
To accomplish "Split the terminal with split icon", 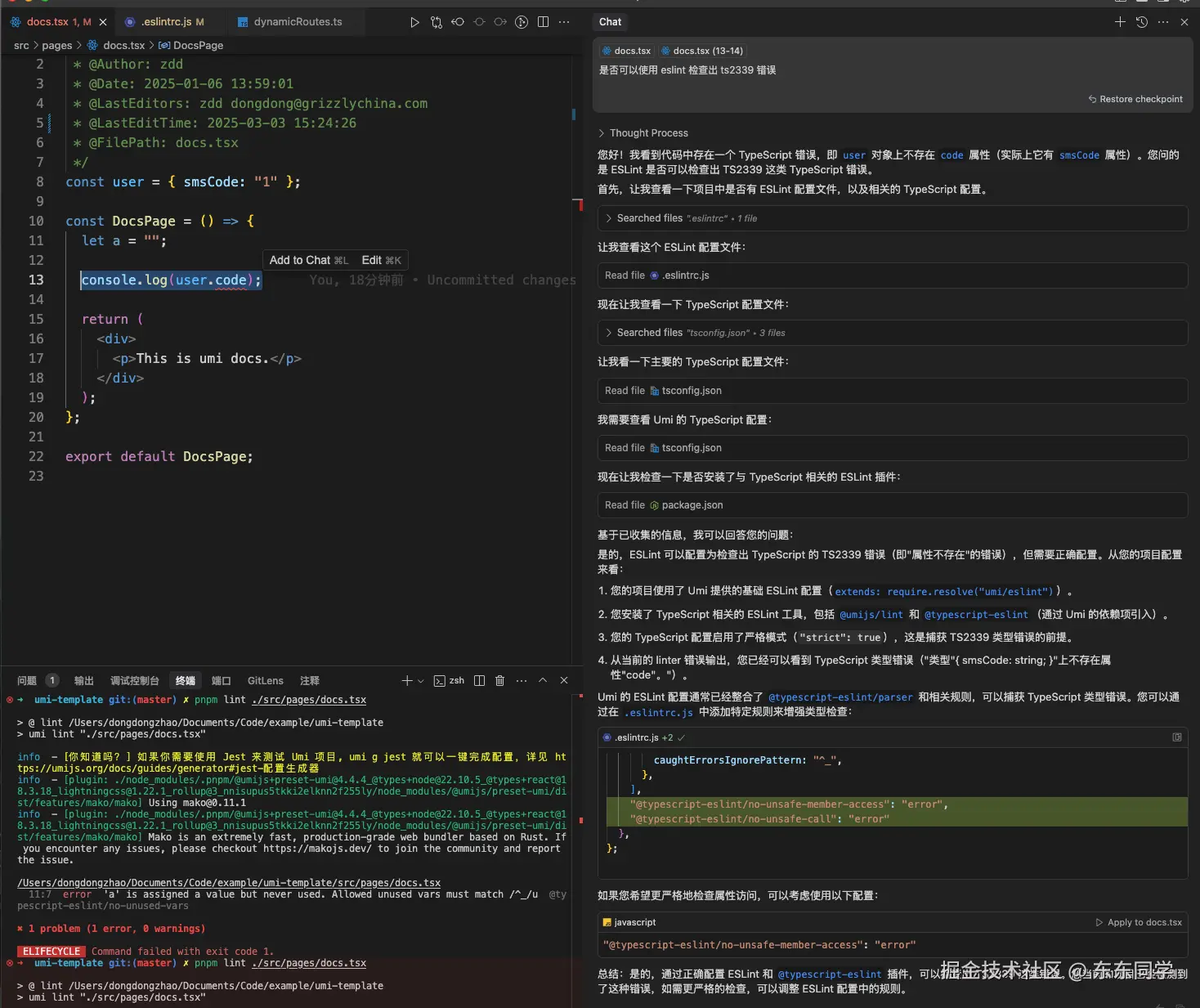I will coord(480,680).
